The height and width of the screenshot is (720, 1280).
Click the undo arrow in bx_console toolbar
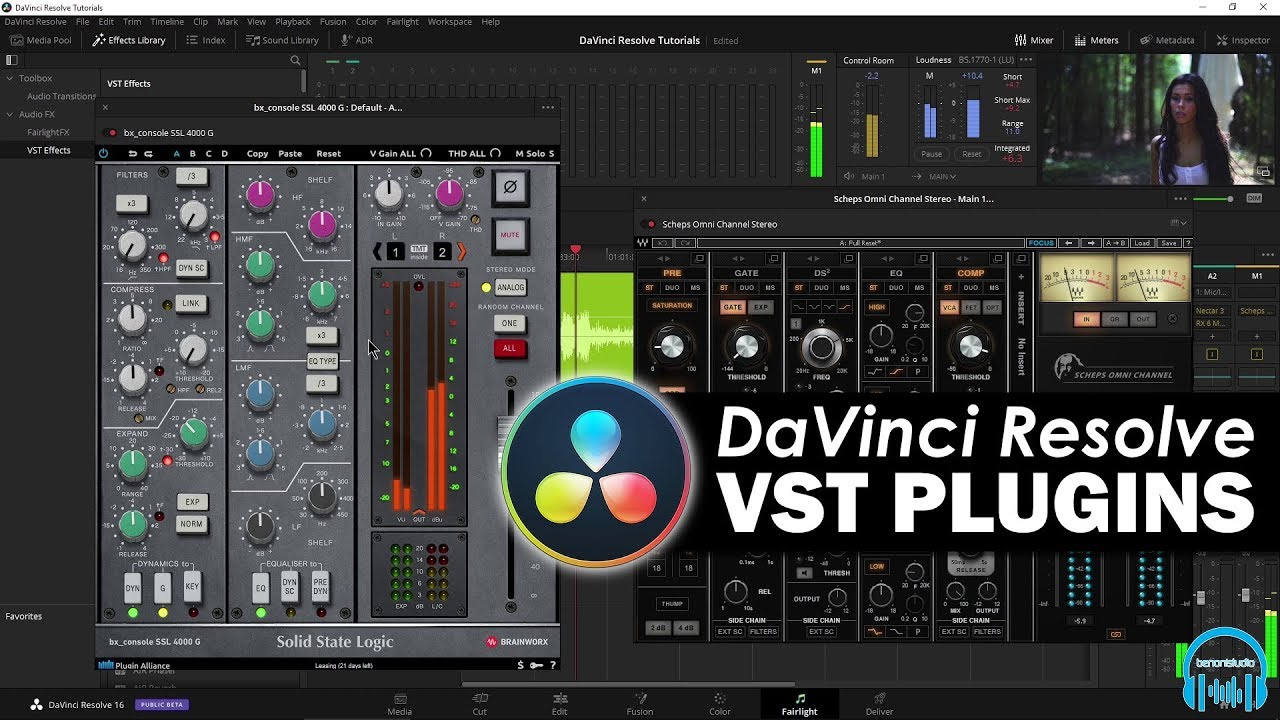(x=133, y=153)
